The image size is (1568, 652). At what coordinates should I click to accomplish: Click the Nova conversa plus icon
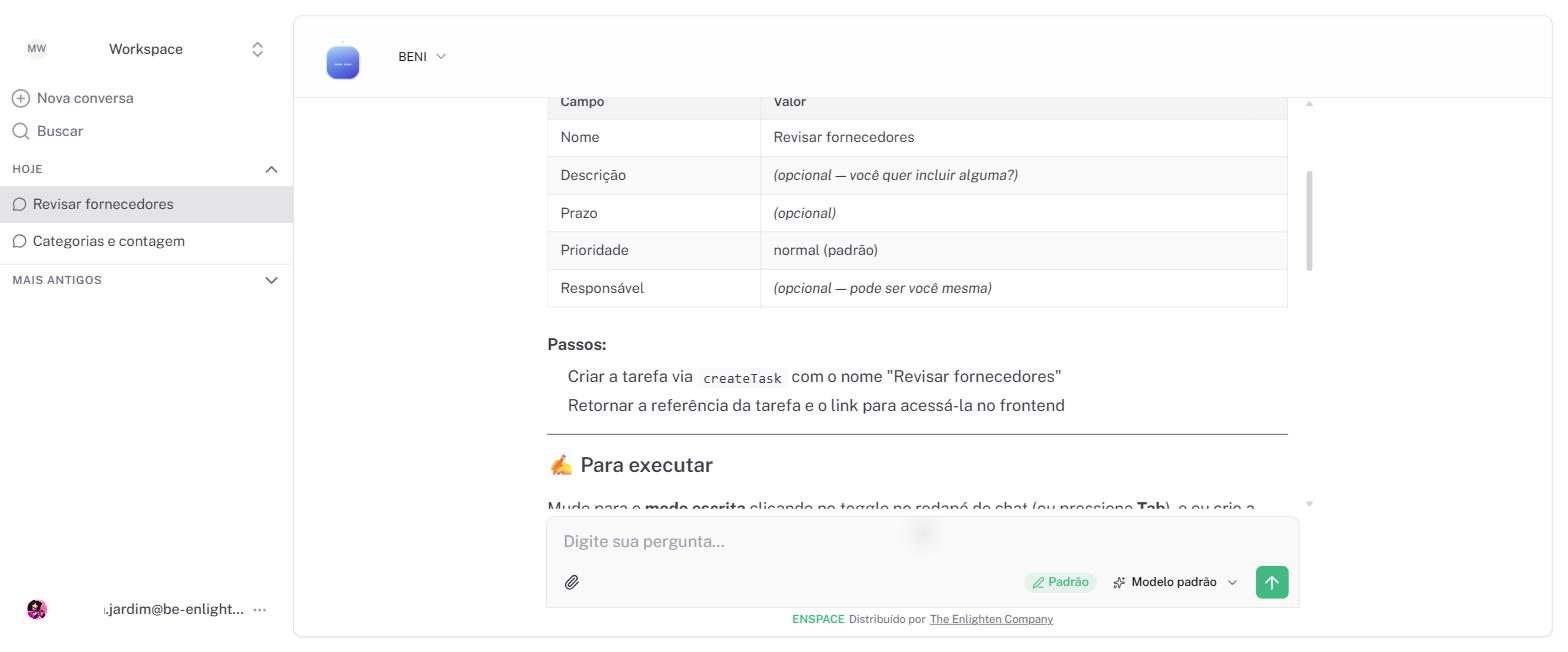click(20, 98)
